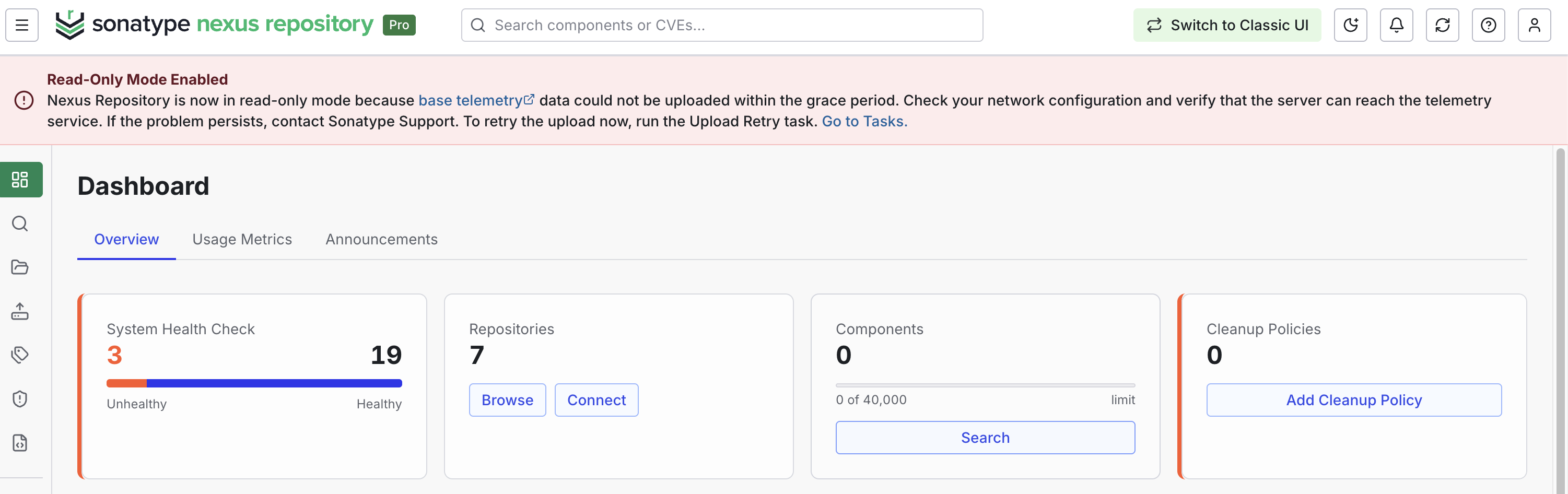Switch to the Usage Metrics tab
This screenshot has width=1568, height=494.
click(x=242, y=239)
